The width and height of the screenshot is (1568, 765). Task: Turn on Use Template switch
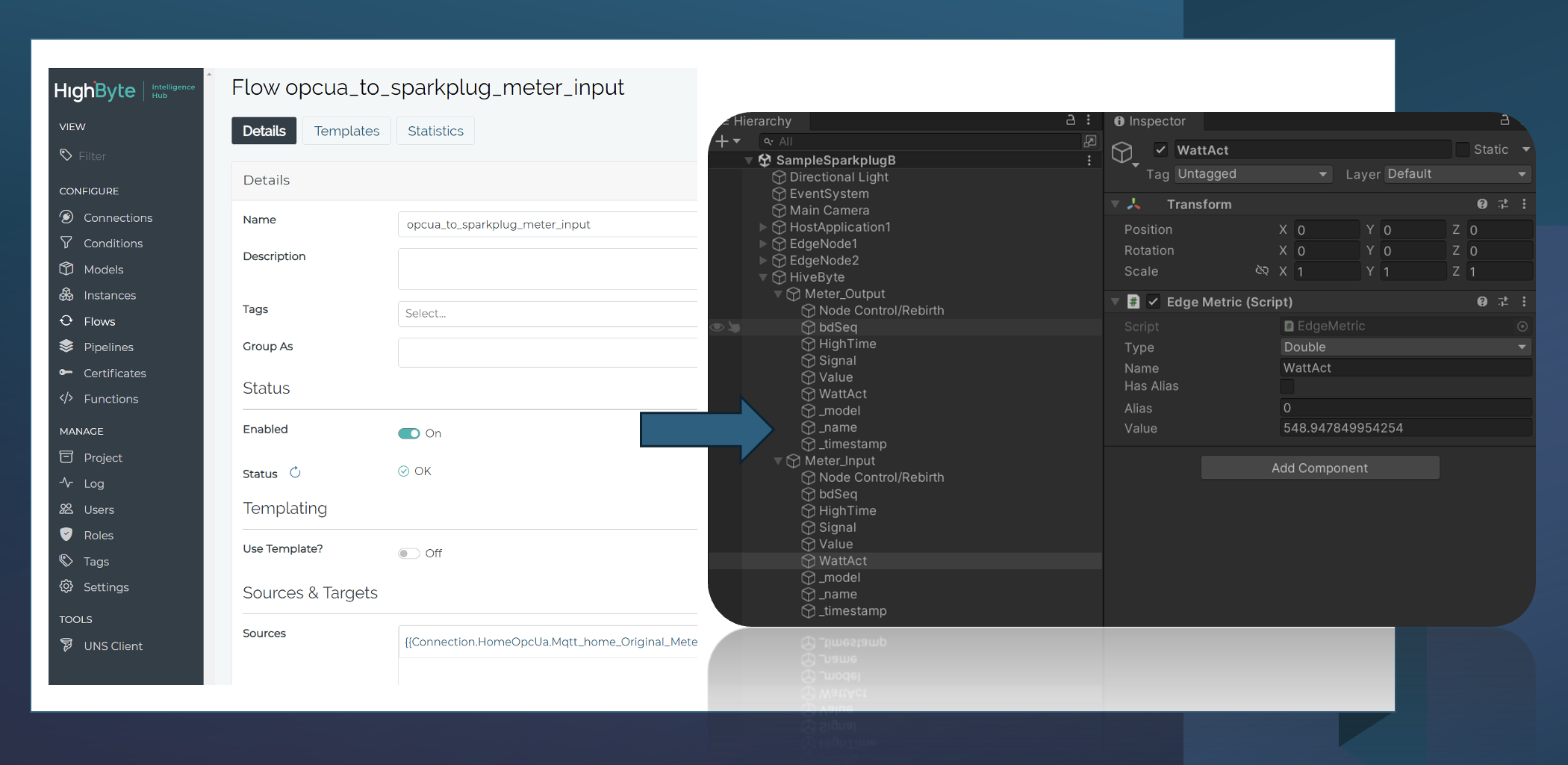(x=409, y=554)
